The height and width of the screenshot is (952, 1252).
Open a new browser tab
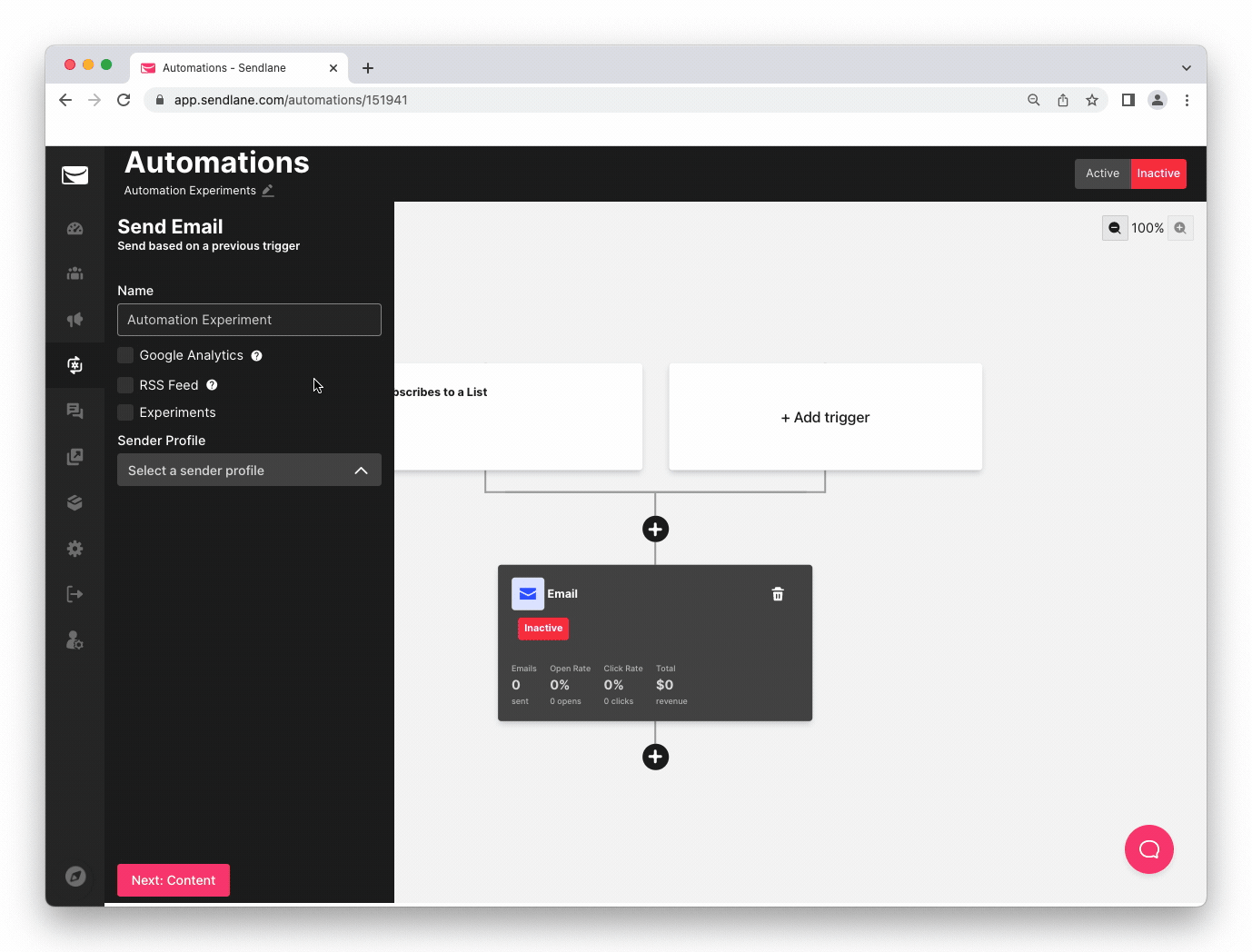[x=368, y=68]
